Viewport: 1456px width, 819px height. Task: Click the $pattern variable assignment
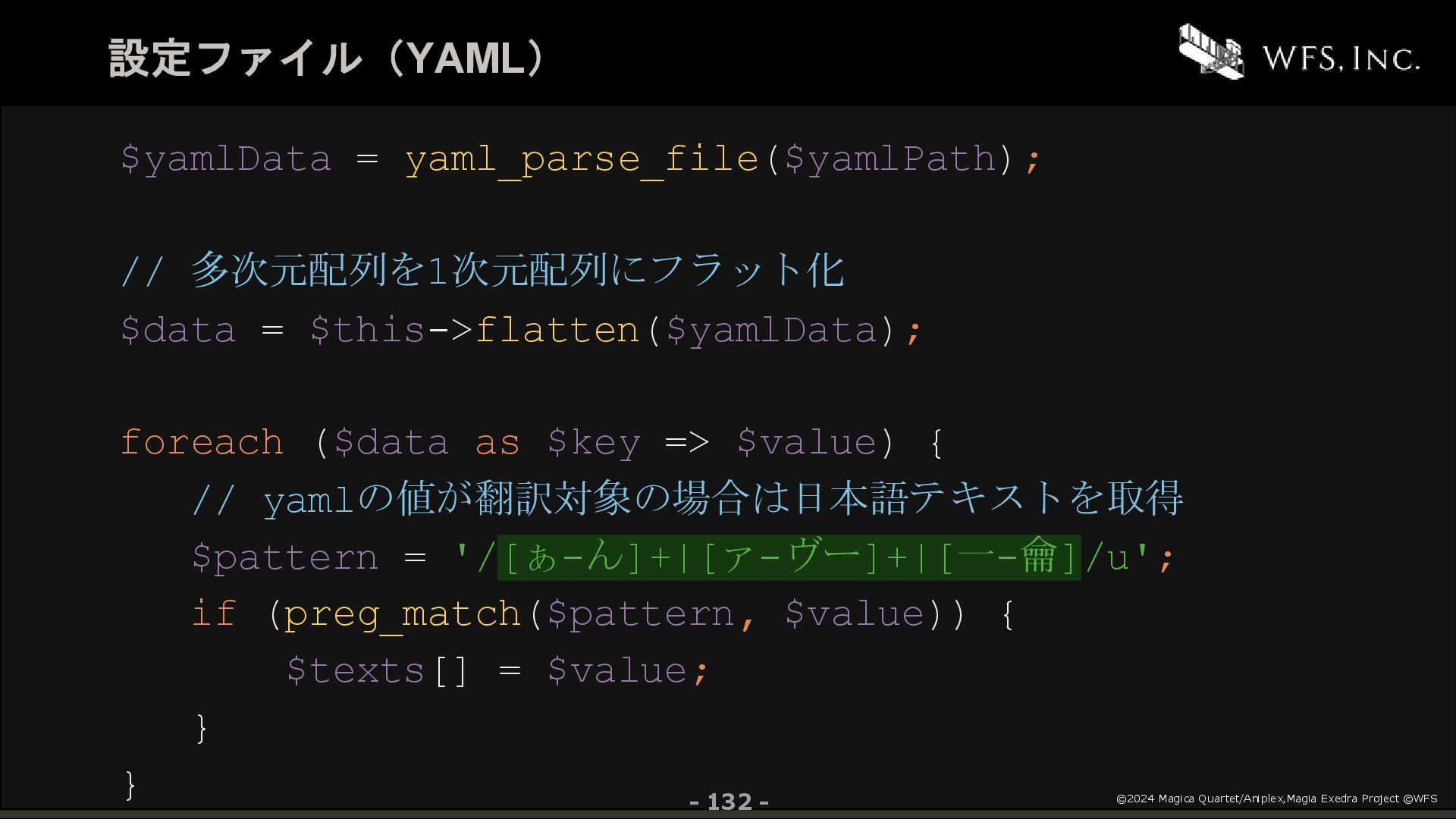[x=285, y=558]
